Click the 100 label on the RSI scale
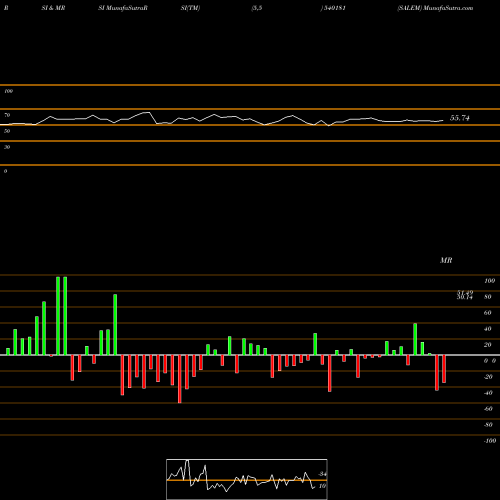Screen dimensions: 500x500 [8, 91]
